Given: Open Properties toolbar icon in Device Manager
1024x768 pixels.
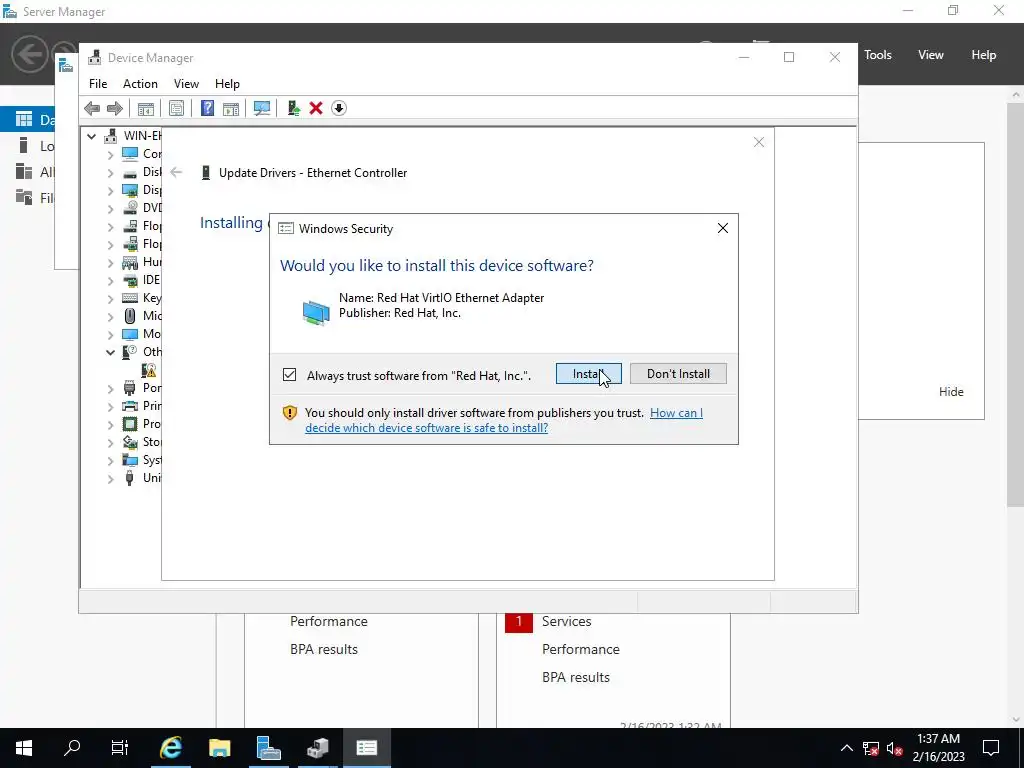Looking at the screenshot, I should pos(176,108).
